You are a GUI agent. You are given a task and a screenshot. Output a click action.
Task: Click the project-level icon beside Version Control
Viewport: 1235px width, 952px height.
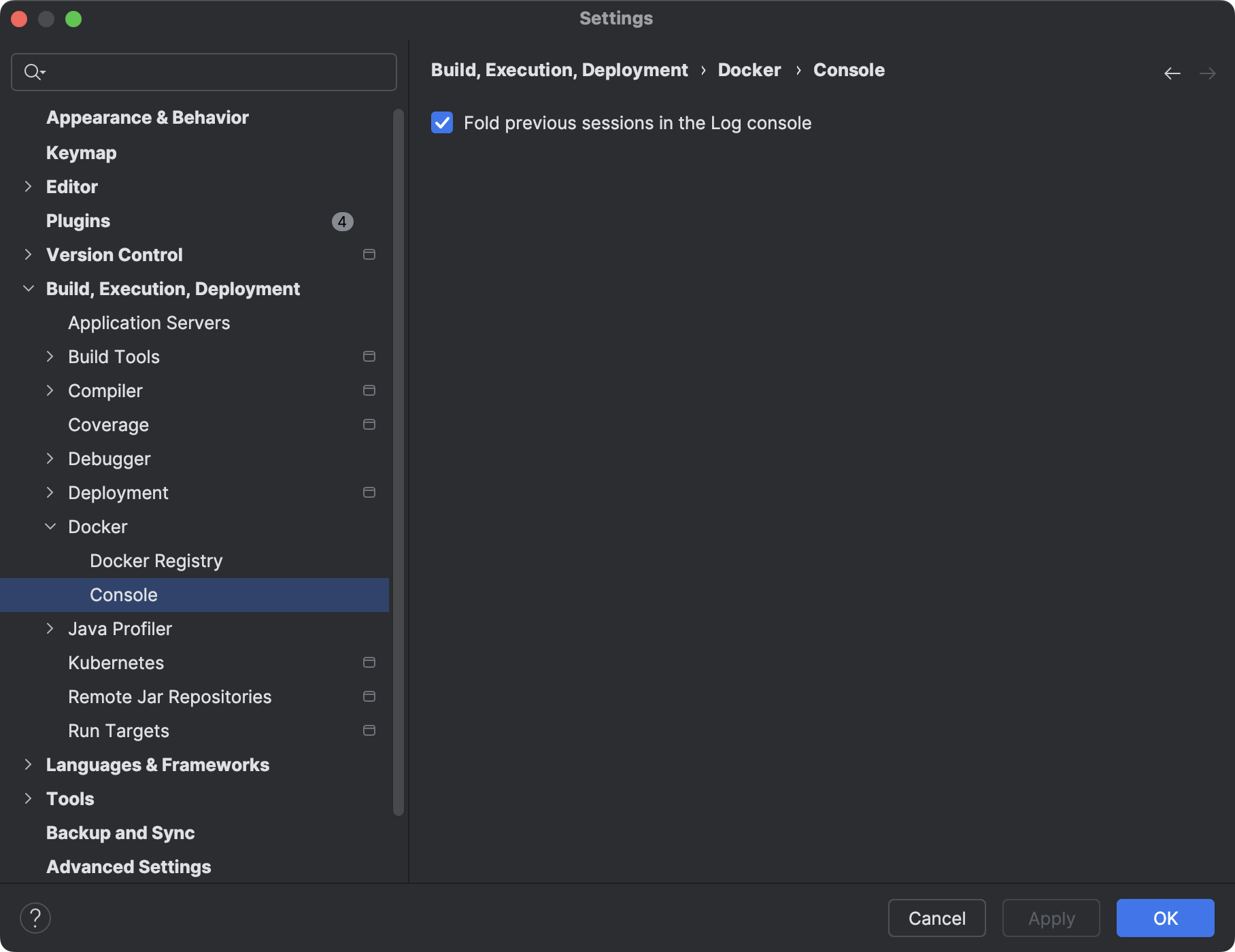point(369,254)
